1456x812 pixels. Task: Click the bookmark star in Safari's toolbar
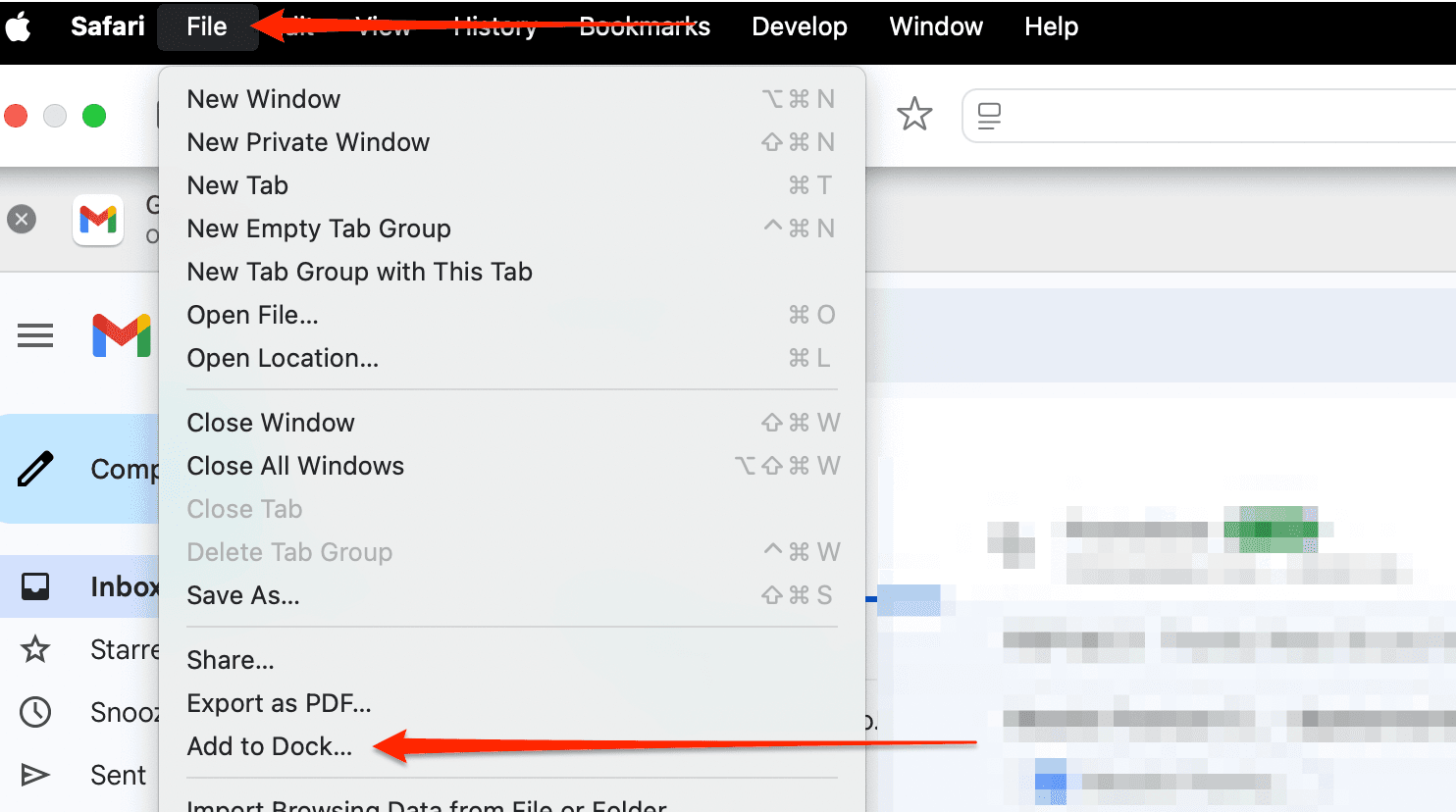[x=914, y=115]
